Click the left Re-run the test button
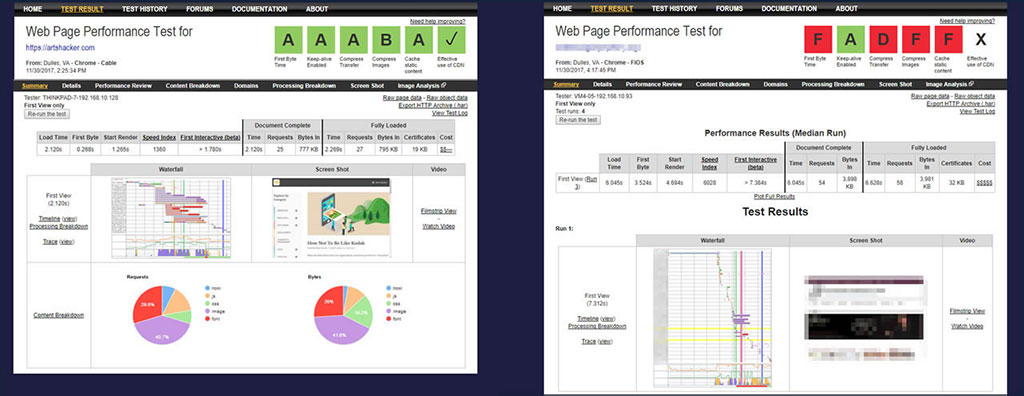 click(46, 114)
